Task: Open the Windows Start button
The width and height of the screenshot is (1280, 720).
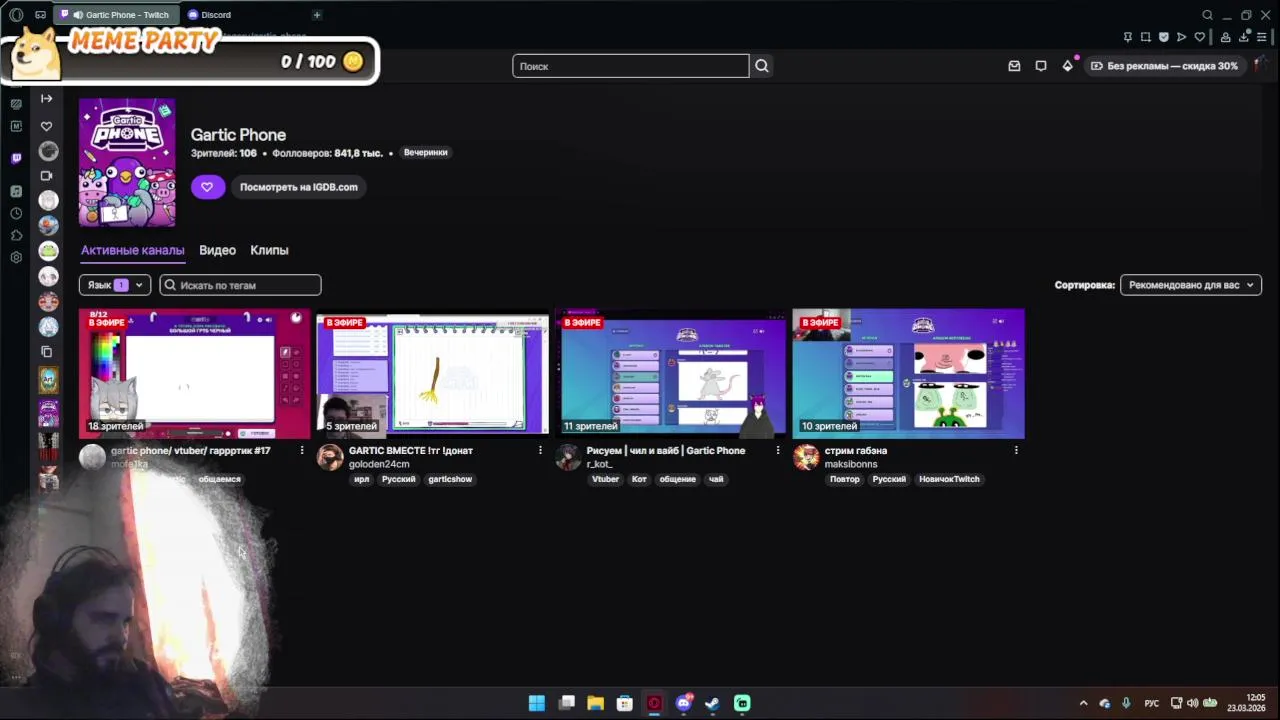Action: tap(537, 703)
